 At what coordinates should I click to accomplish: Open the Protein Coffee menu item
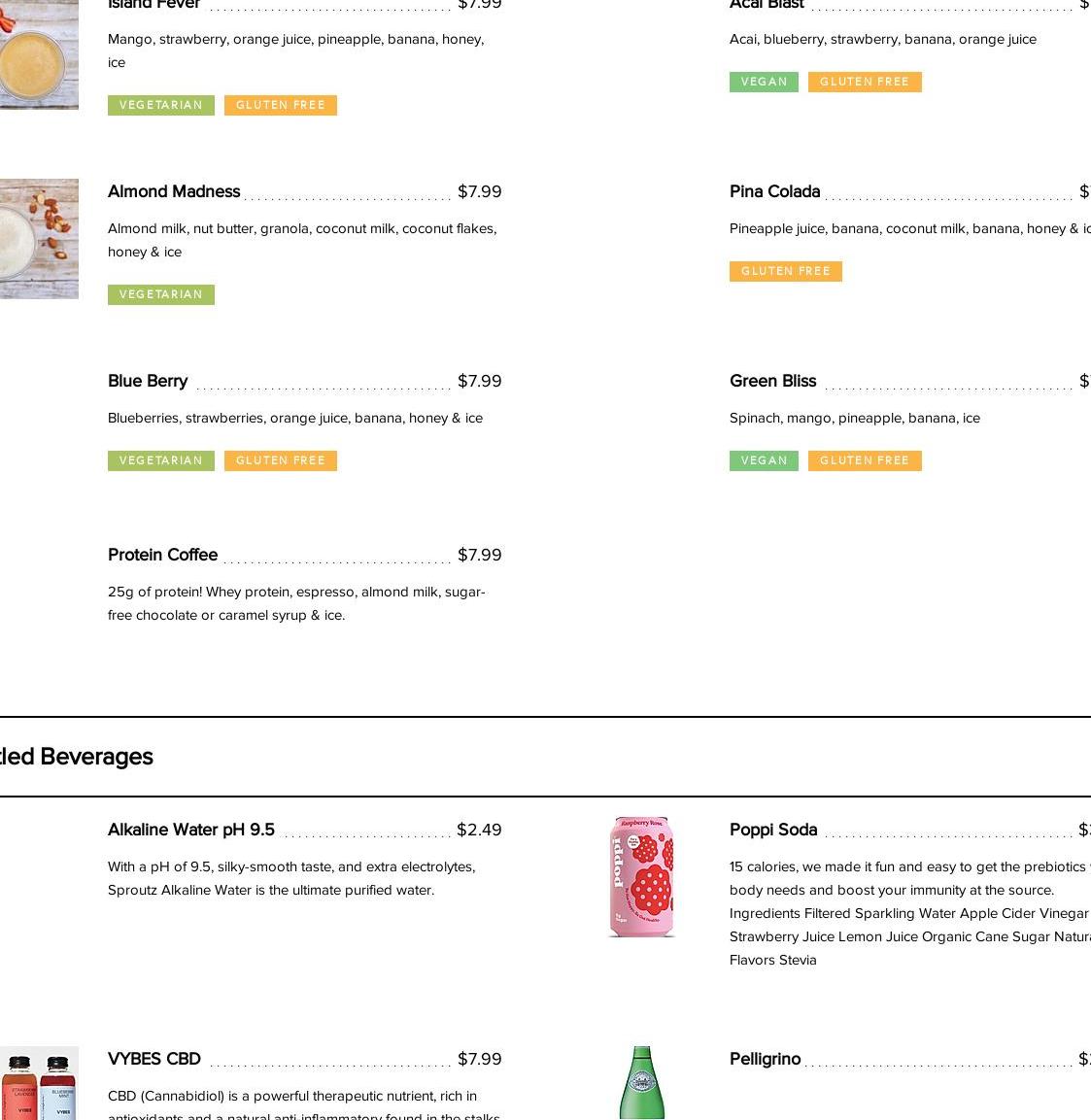tap(162, 555)
